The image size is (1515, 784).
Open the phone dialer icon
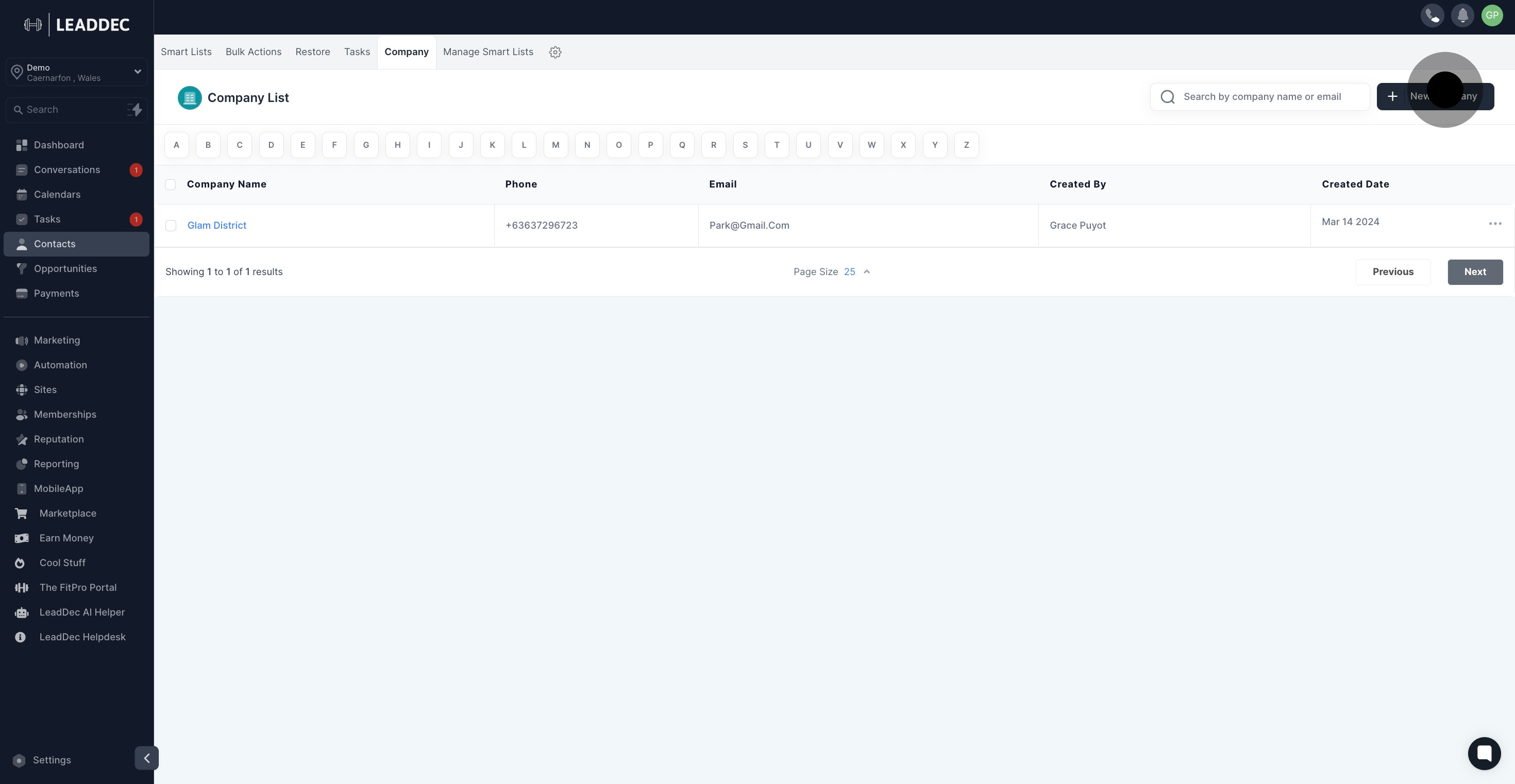coord(1432,15)
